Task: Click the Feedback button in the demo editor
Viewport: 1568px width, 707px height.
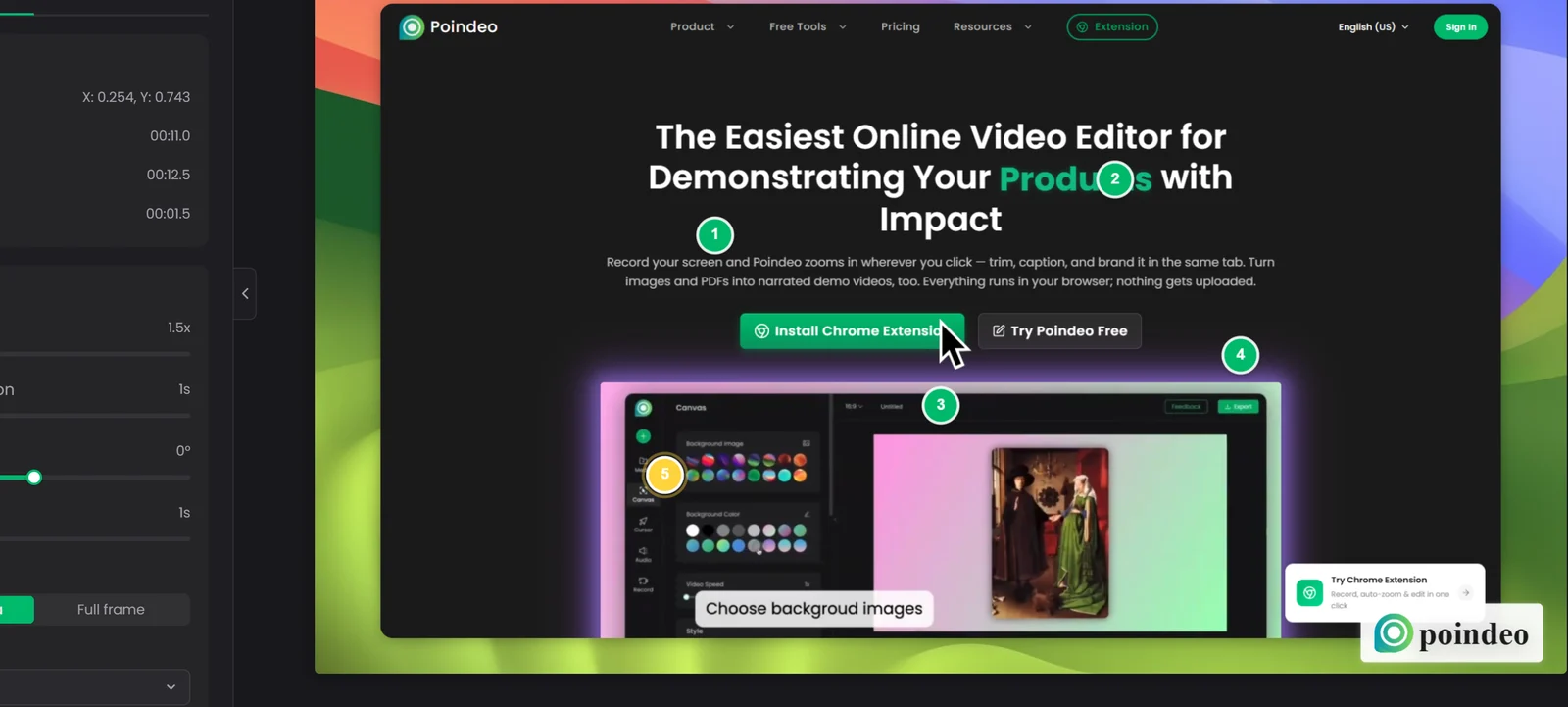Action: (1186, 406)
